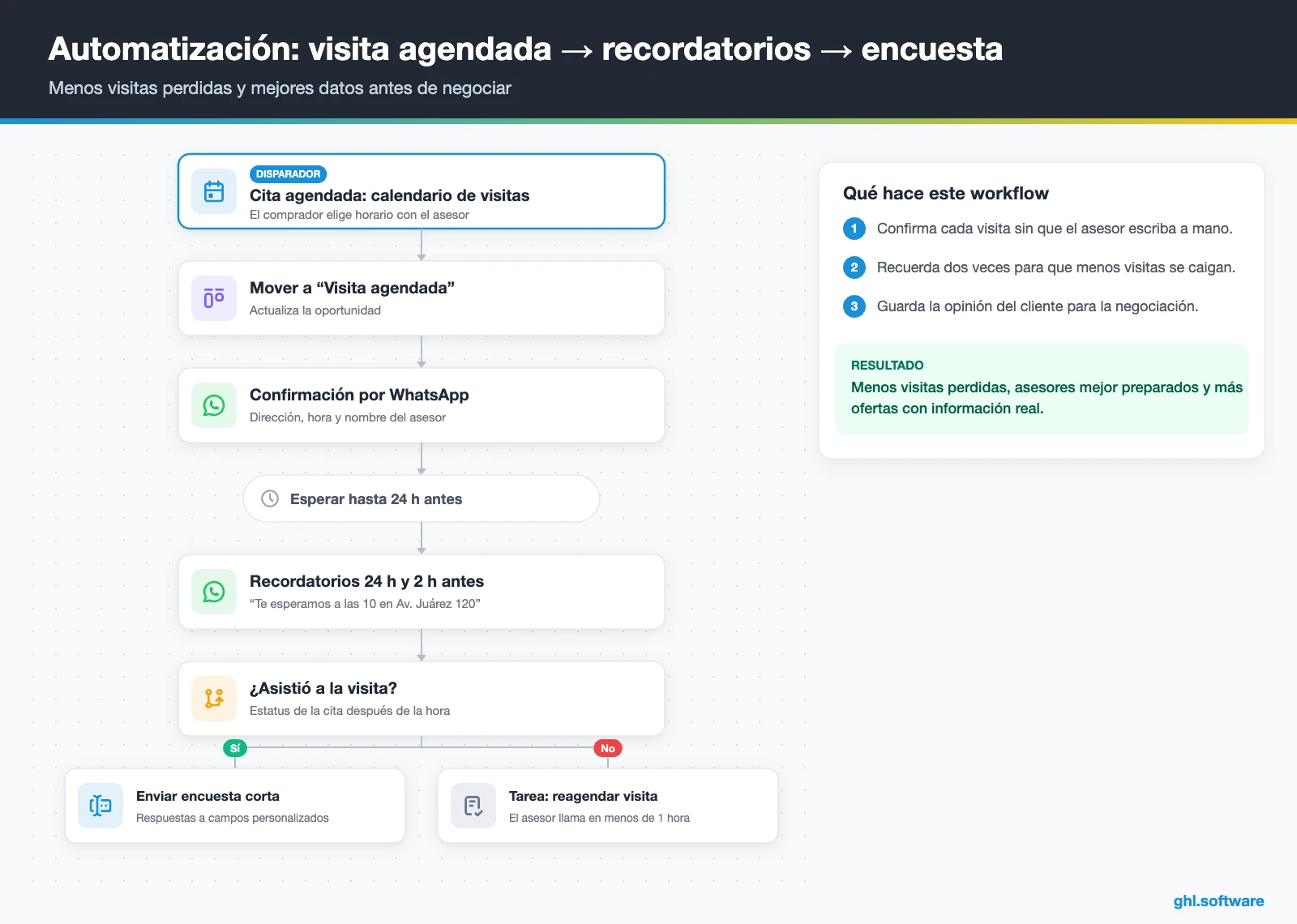Click the text "Te esperamos a las 10 en Av. Juárez 120"
1297x924 pixels.
click(365, 604)
